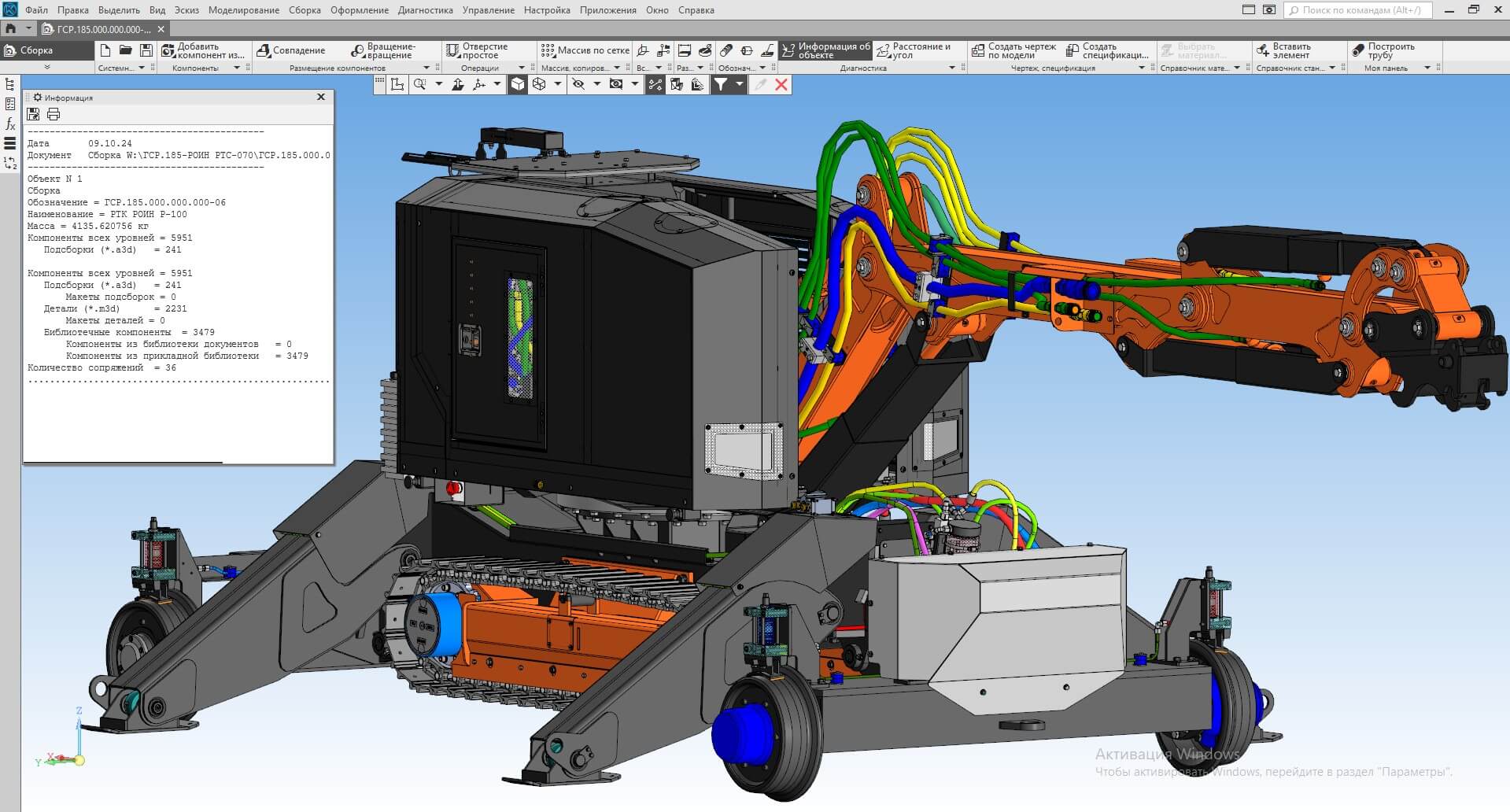The height and width of the screenshot is (812, 1510).
Task: Open the model tree panel icon
Action: coord(10,85)
